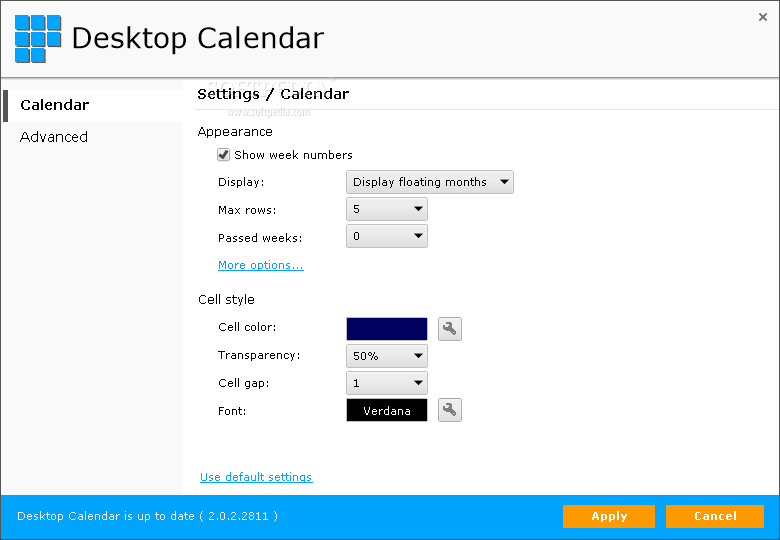This screenshot has height=540, width=780.
Task: Close the settings window with the X
Action: (x=763, y=17)
